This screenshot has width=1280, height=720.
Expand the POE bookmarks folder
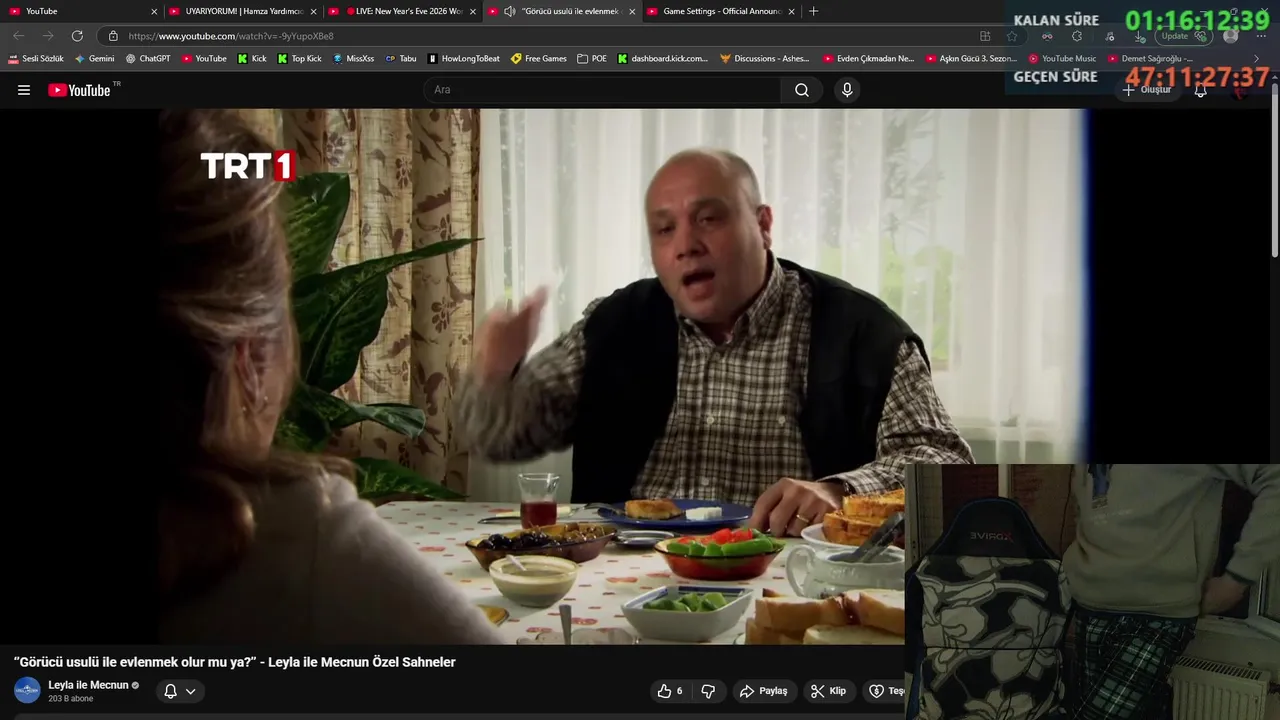point(592,59)
